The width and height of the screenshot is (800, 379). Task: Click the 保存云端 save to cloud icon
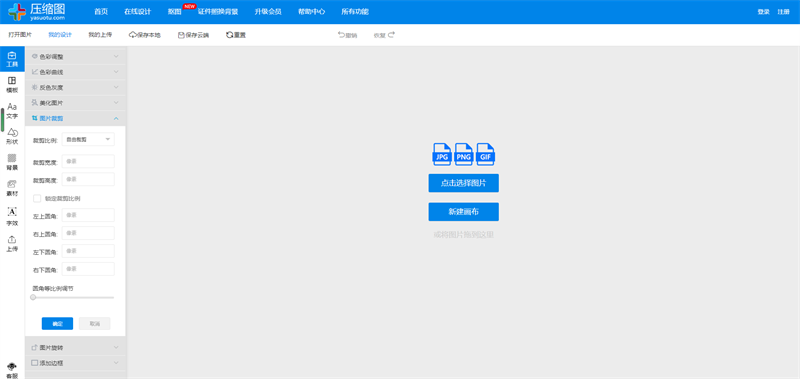[x=181, y=35]
